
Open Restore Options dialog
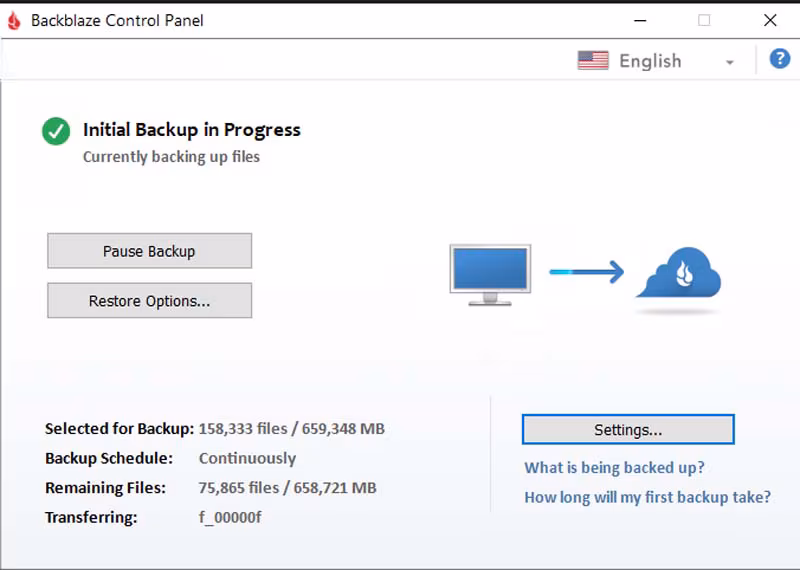coord(149,301)
